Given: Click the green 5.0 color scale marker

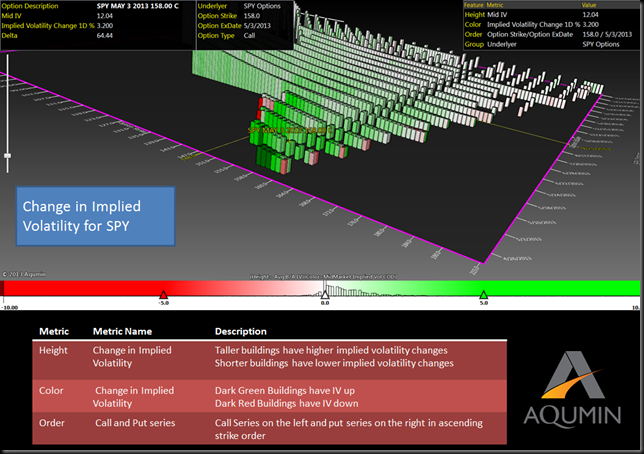Looking at the screenshot, I should [x=483, y=294].
